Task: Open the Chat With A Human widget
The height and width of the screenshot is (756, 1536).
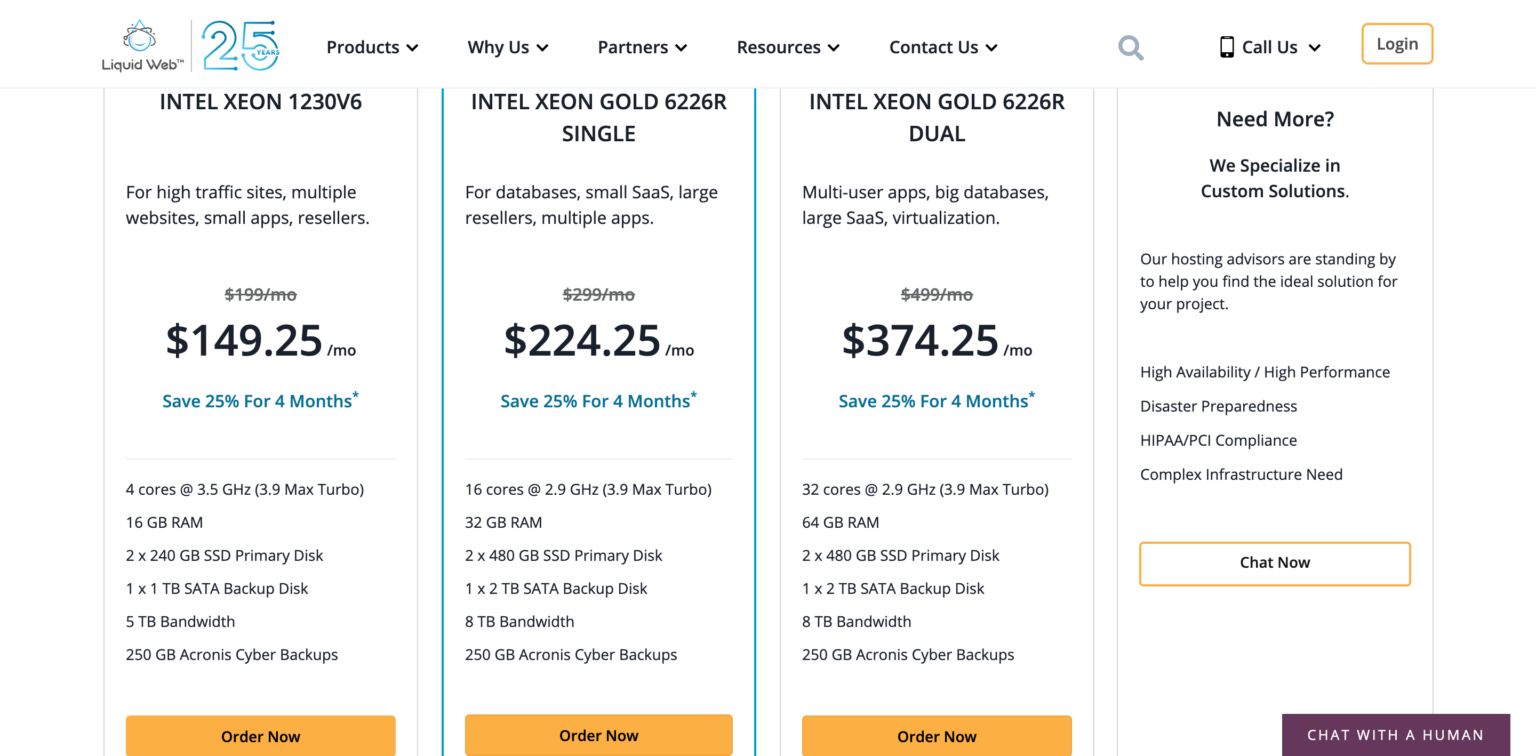Action: click(1395, 735)
